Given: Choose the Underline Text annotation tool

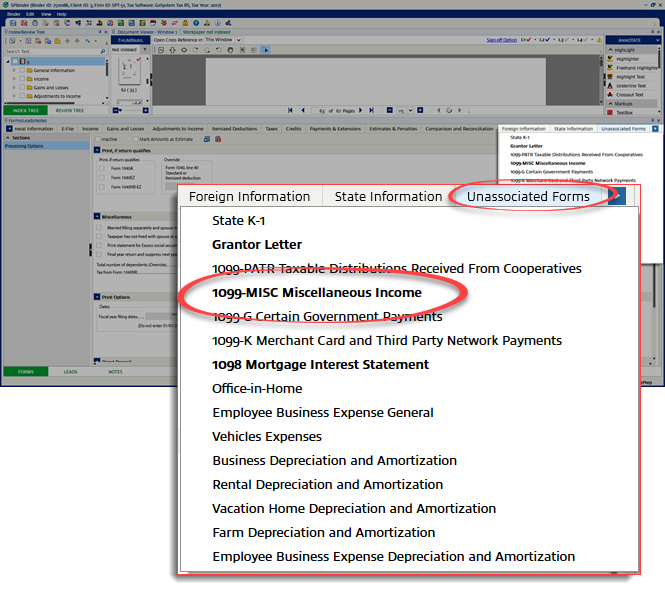Looking at the screenshot, I should [630, 86].
